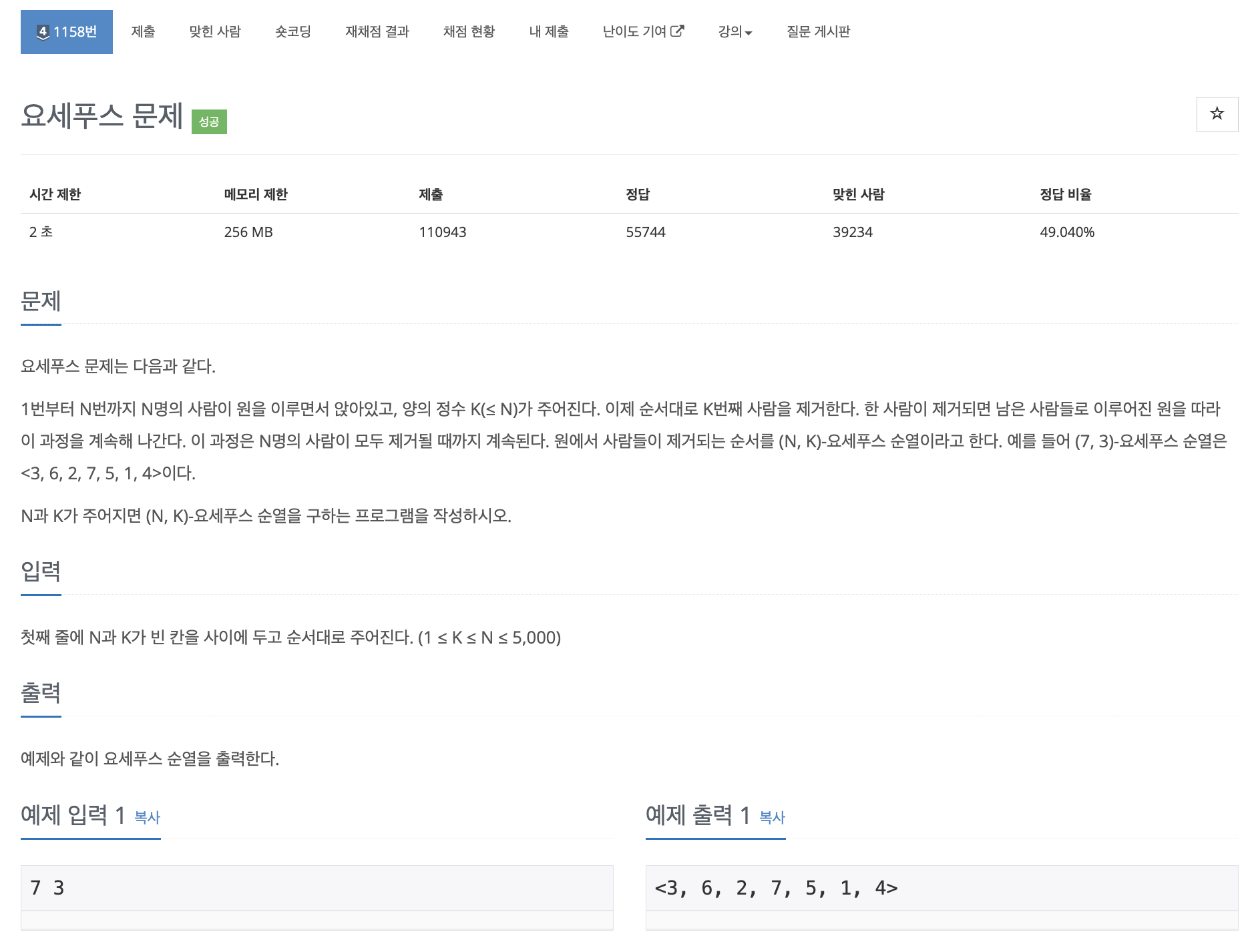Click the favorite star icon
The image size is (1258, 952).
(1217, 114)
